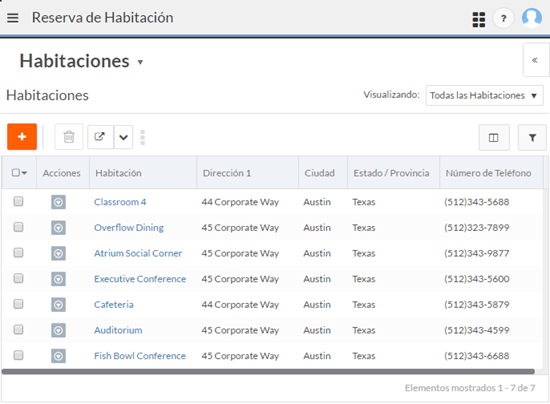Viewport: 550px width, 404px height.
Task: Toggle the header select-all checkbox
Action: coord(16,173)
